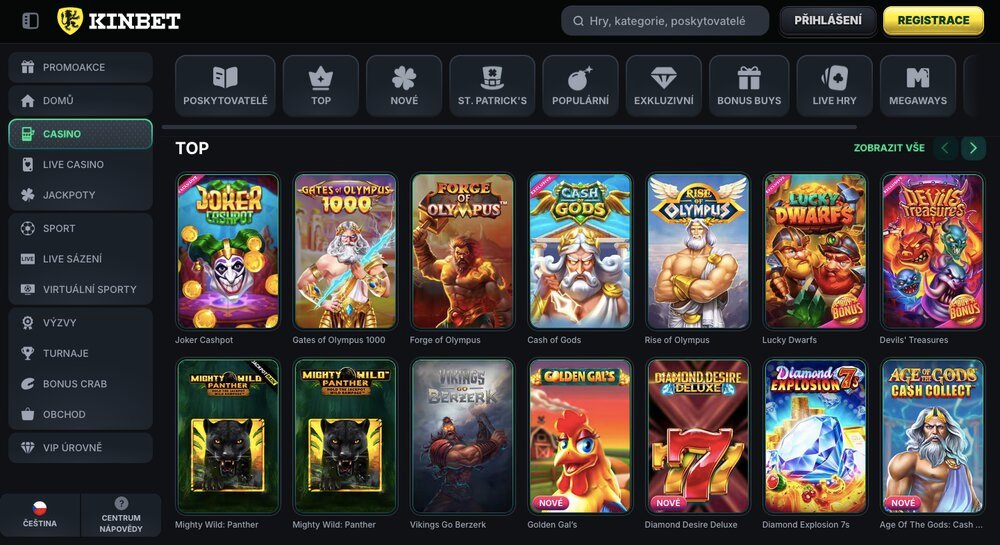Screen dimensions: 1000x545
Task: Click the "Rise of Olympus" title text
Action: [677, 340]
